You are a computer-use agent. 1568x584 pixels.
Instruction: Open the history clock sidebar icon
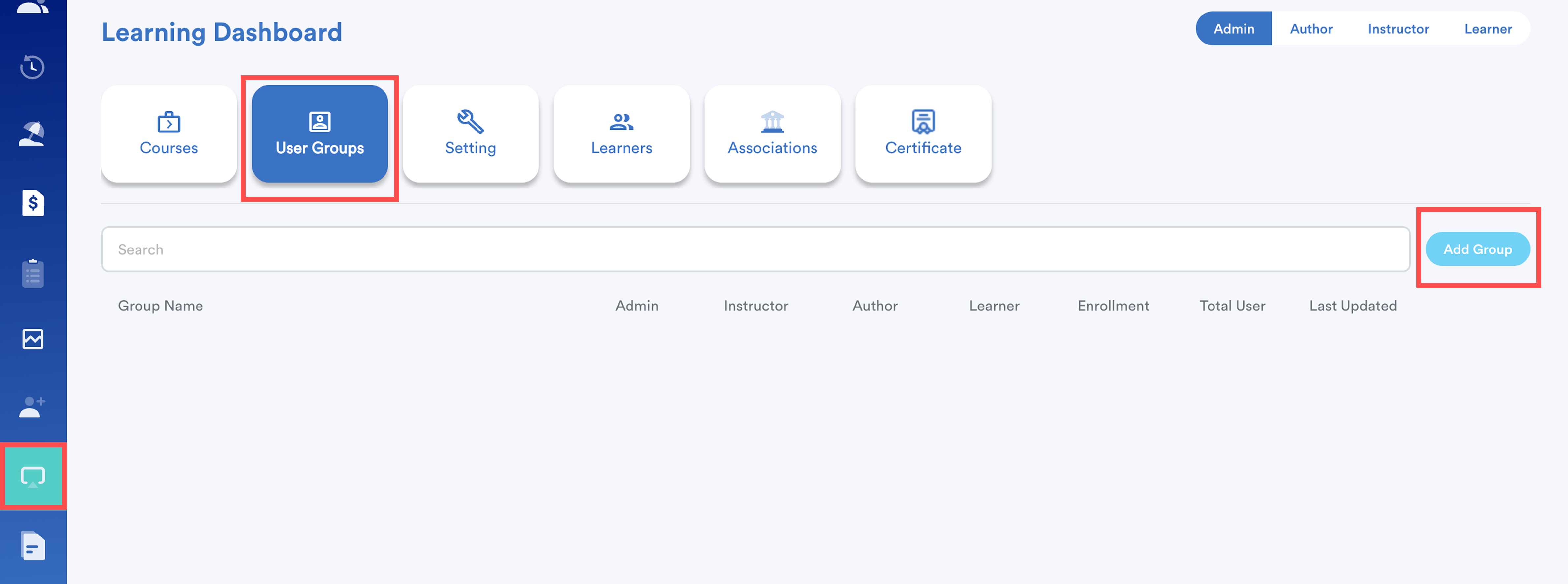pyautogui.click(x=32, y=67)
